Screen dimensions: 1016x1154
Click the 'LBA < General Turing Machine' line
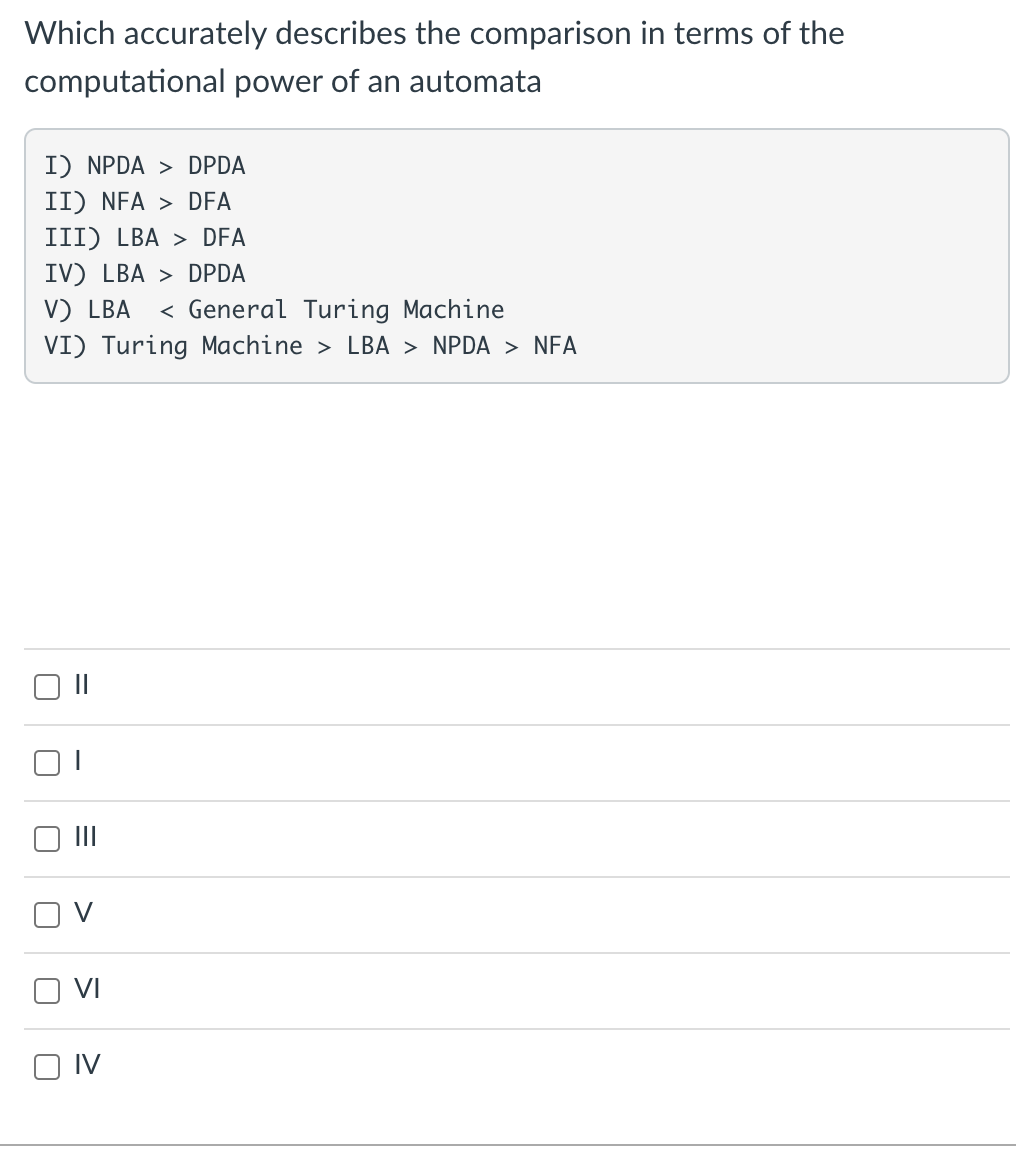tap(274, 310)
